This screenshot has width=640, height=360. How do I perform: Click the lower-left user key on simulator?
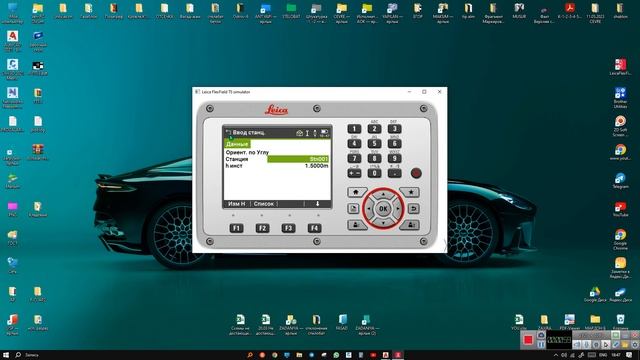click(356, 225)
